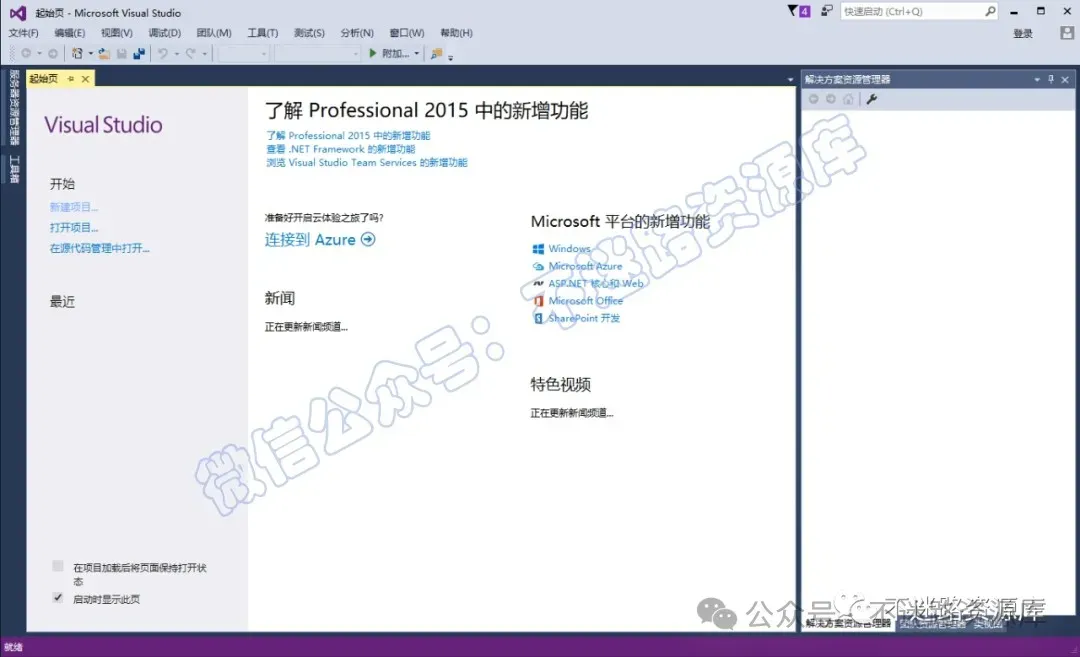Click the pin icon on 起始页 tab
This screenshot has height=657, width=1080.
[70, 79]
